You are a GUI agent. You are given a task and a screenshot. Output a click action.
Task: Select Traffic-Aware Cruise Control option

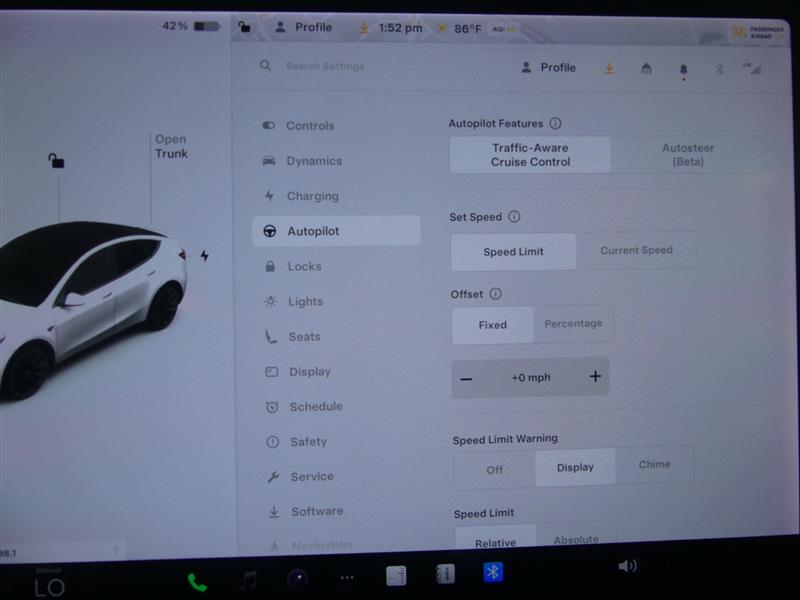point(530,155)
